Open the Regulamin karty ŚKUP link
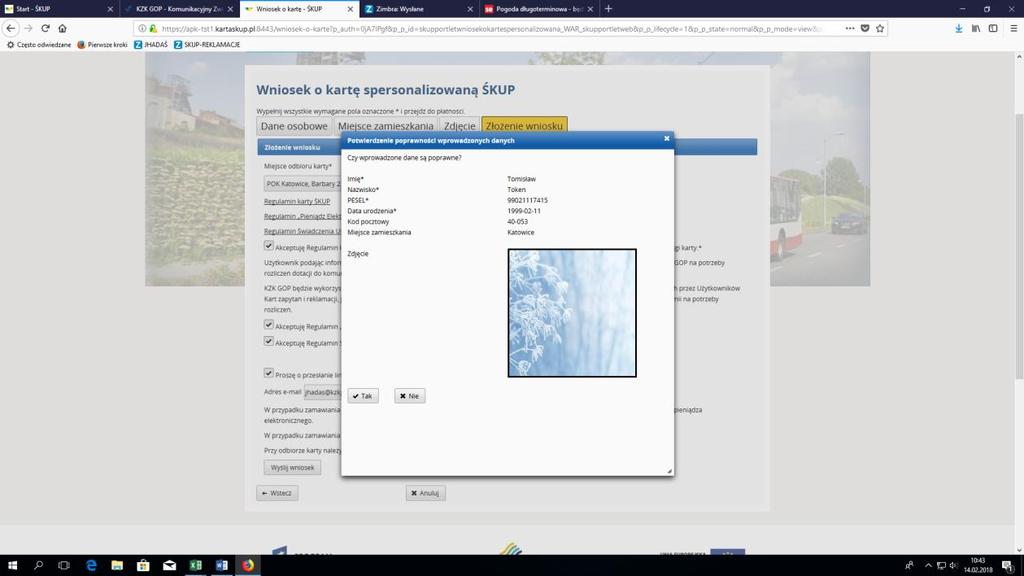The image size is (1024, 576). (x=297, y=201)
